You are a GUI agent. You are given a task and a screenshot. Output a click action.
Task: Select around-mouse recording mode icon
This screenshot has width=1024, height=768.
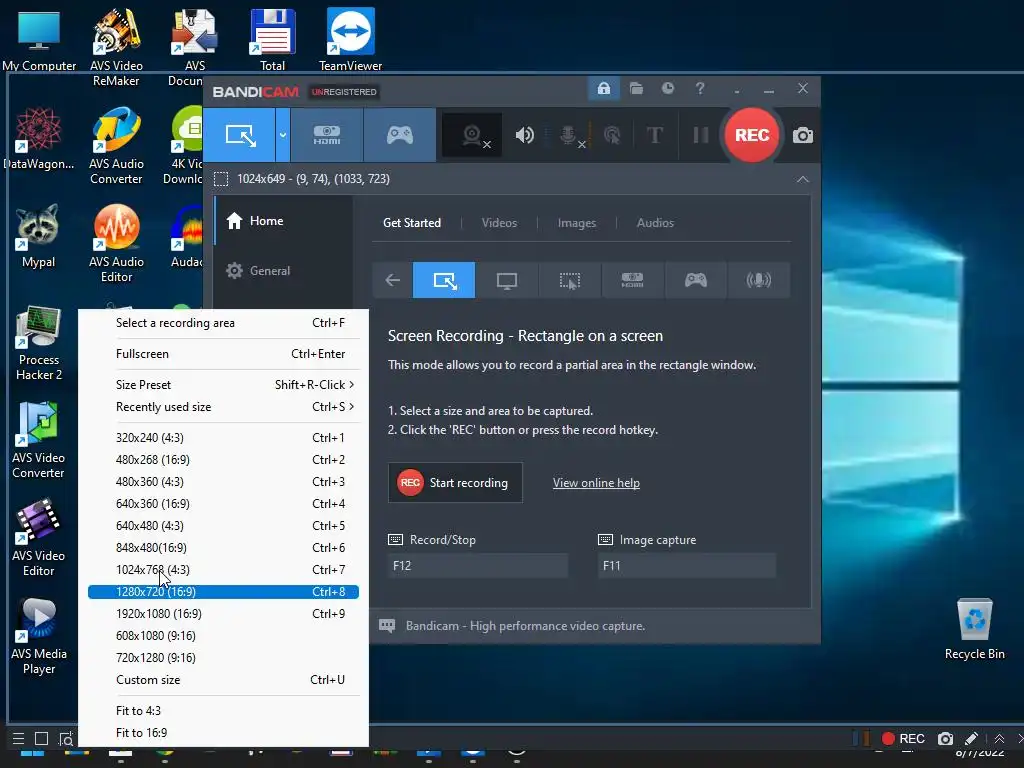(569, 280)
